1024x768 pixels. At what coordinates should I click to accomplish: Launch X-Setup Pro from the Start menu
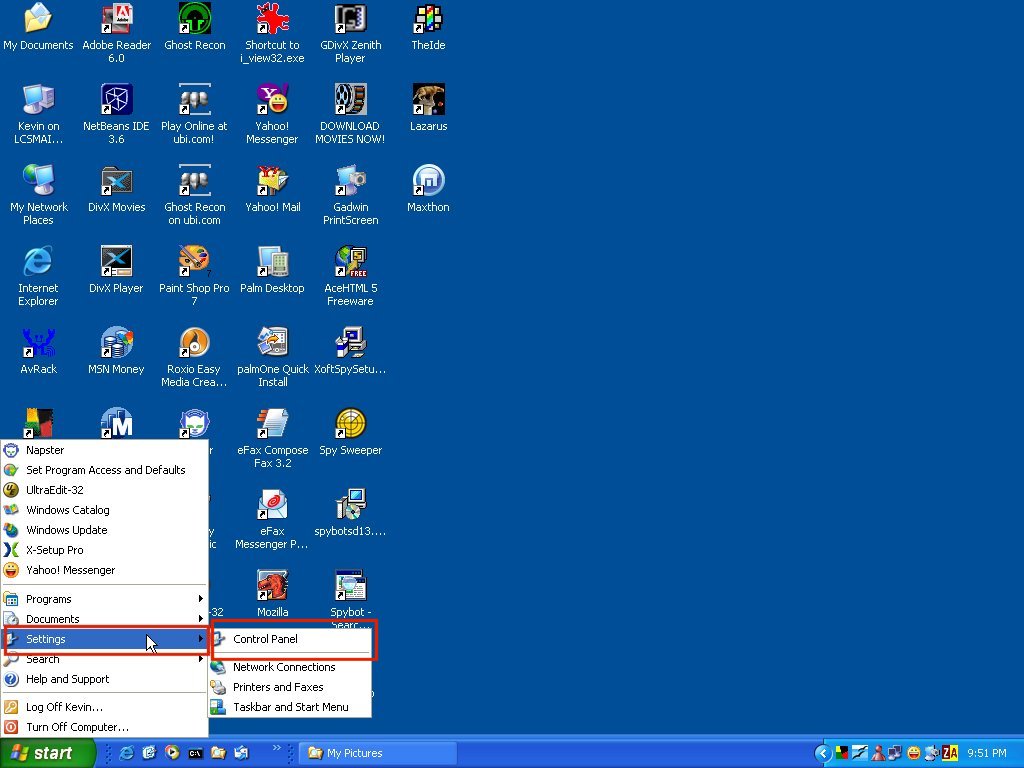(104, 550)
